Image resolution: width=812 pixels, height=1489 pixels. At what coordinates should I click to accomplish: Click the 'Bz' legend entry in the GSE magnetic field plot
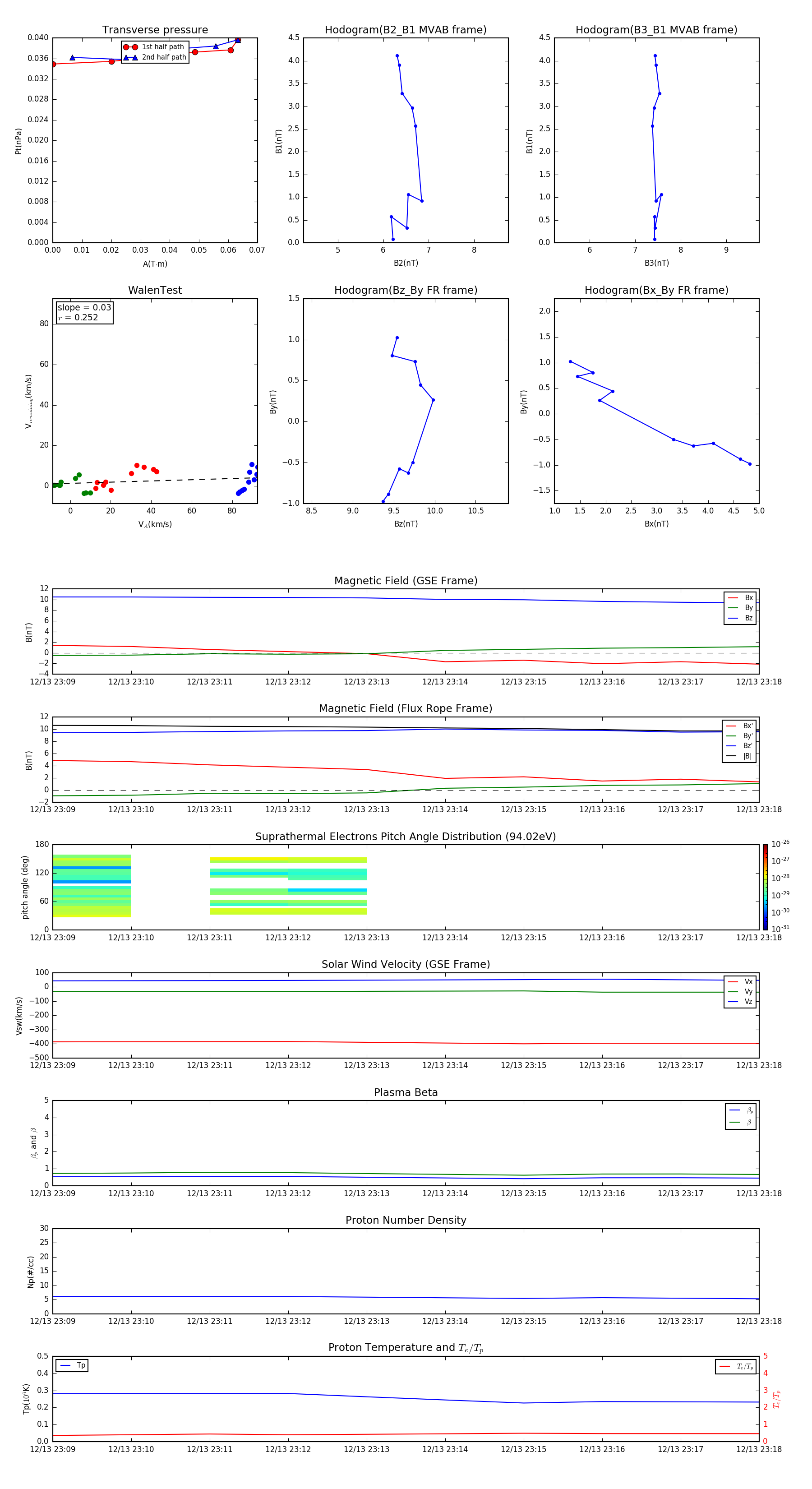(740, 618)
